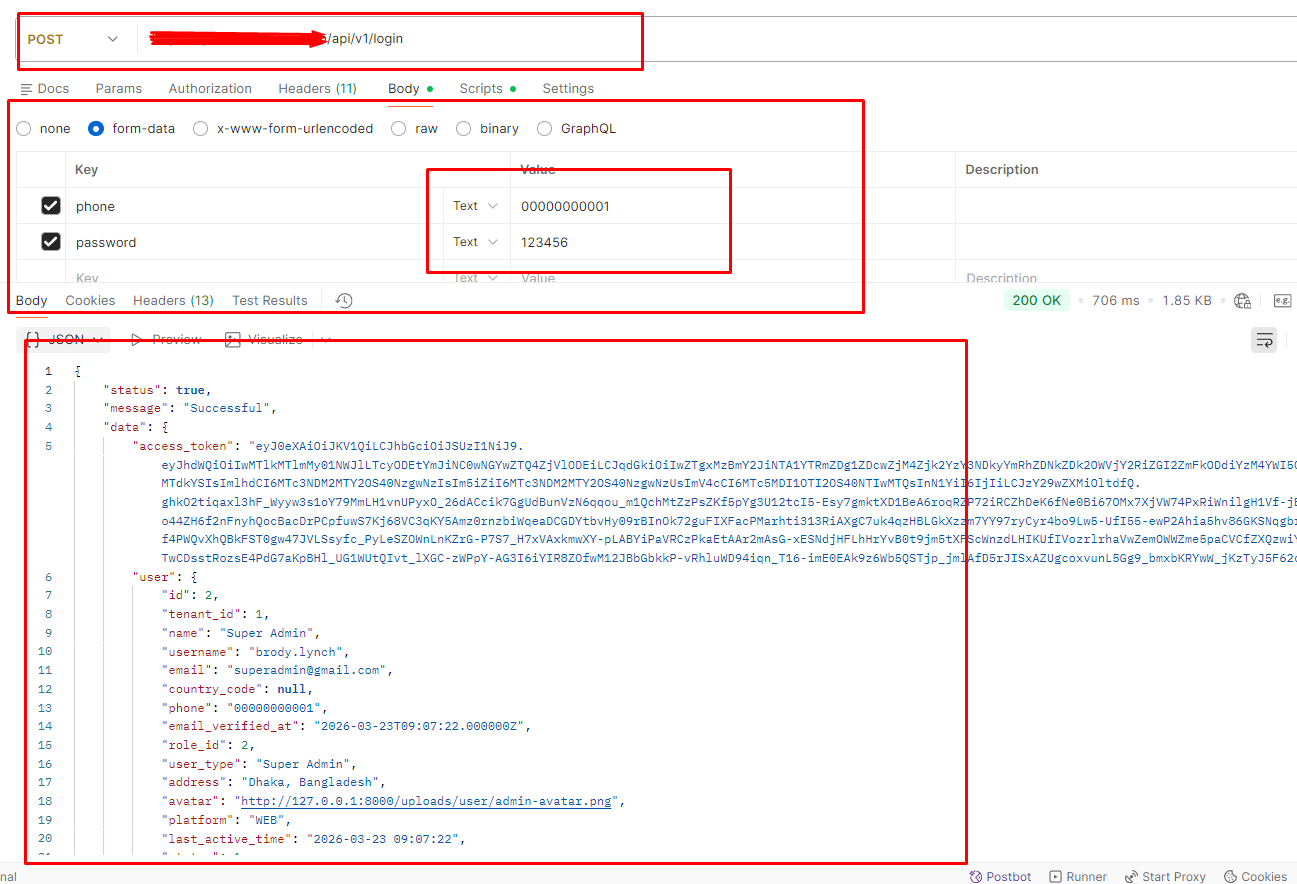The image size is (1297, 884).
Task: Open Postbot from the status bar
Action: [1000, 876]
